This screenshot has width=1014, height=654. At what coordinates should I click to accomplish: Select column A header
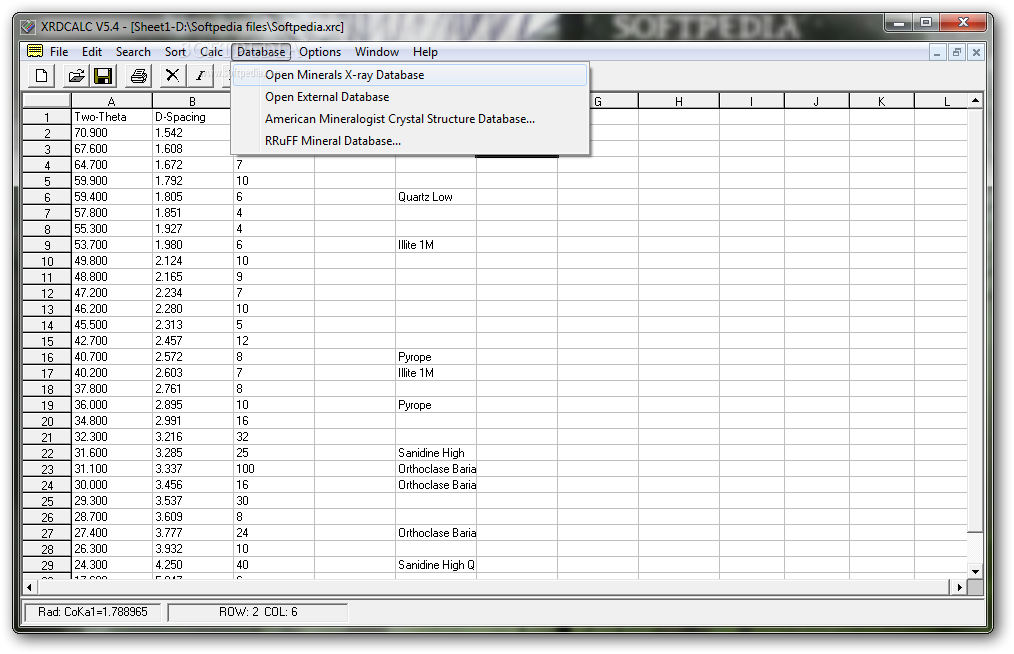pos(112,101)
